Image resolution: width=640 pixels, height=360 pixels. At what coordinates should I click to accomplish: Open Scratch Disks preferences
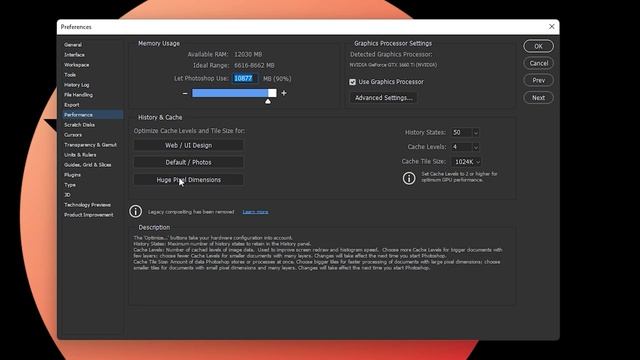[79, 125]
